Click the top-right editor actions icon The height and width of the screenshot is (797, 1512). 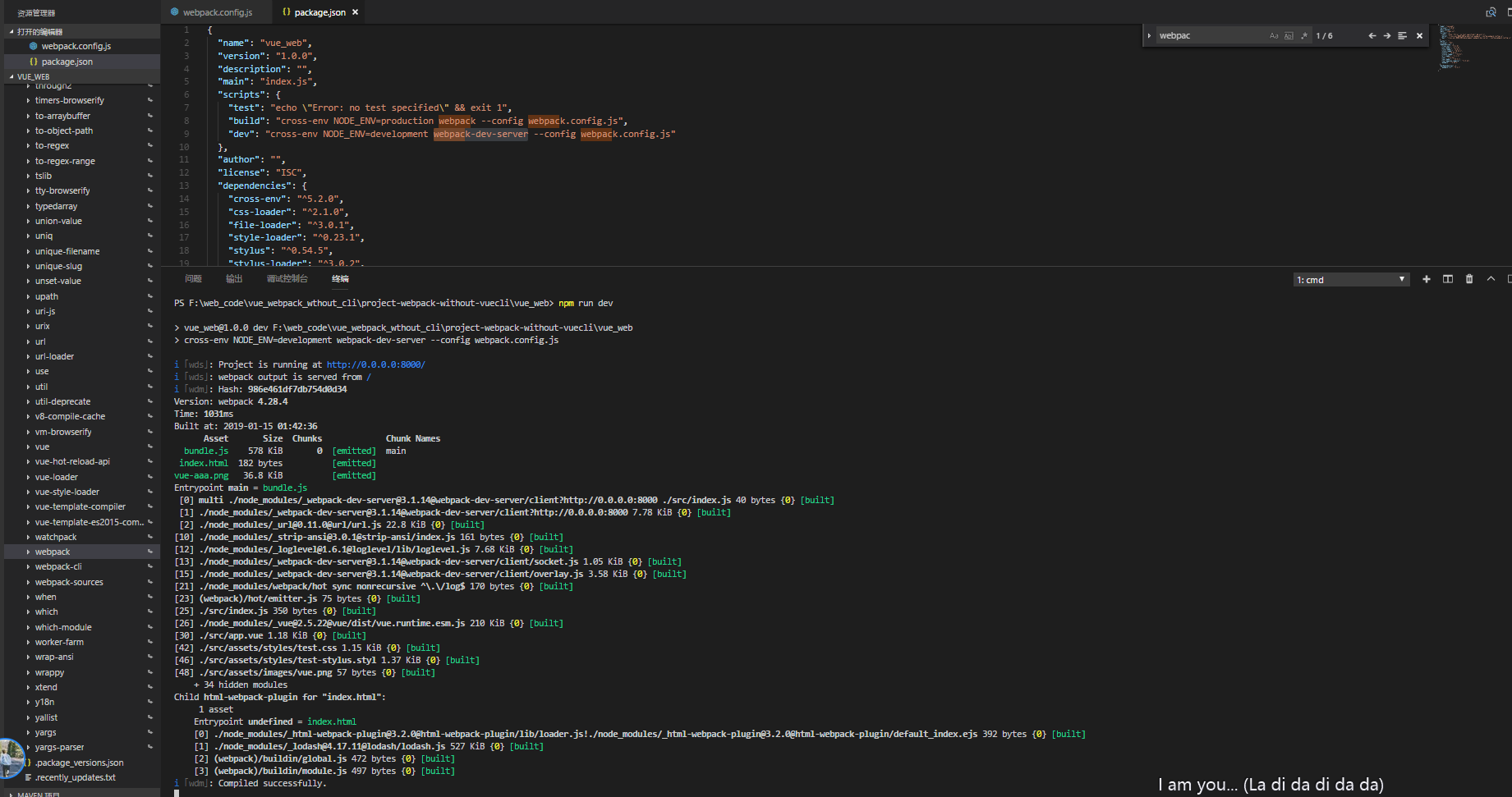tap(1491, 12)
